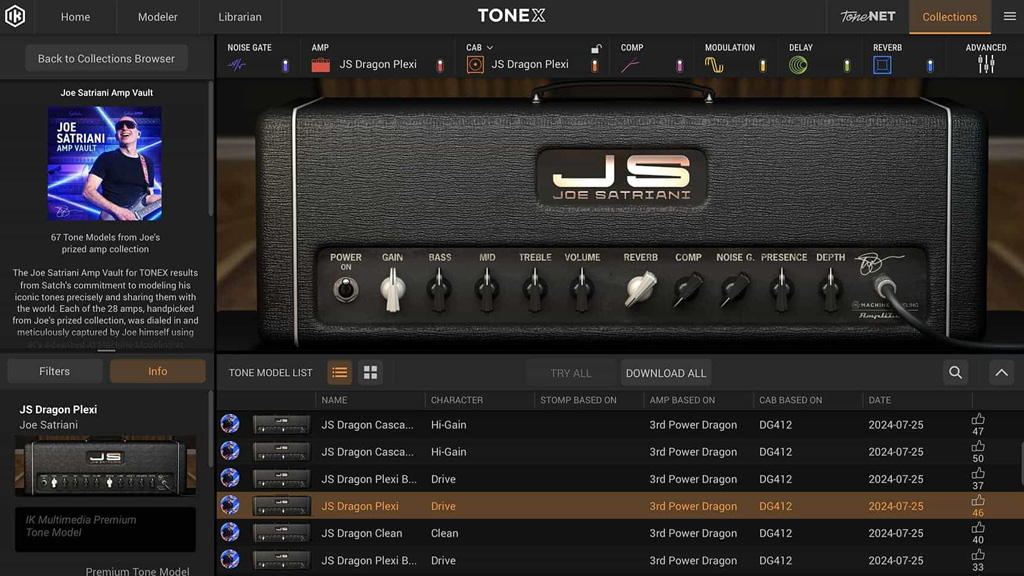
Task: Open the Collections tab
Action: tap(950, 17)
